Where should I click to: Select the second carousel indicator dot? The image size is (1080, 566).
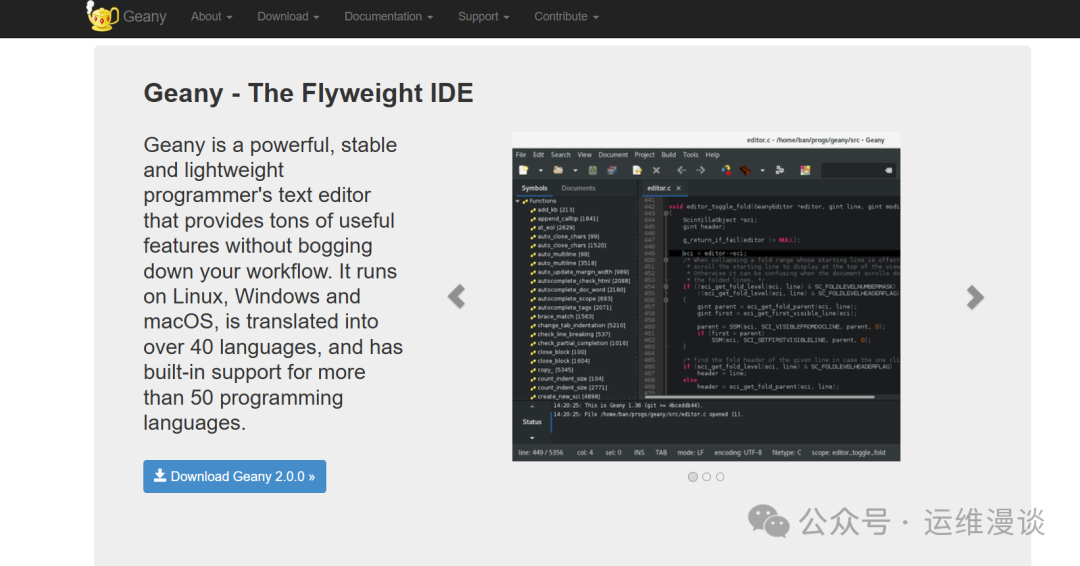click(706, 477)
